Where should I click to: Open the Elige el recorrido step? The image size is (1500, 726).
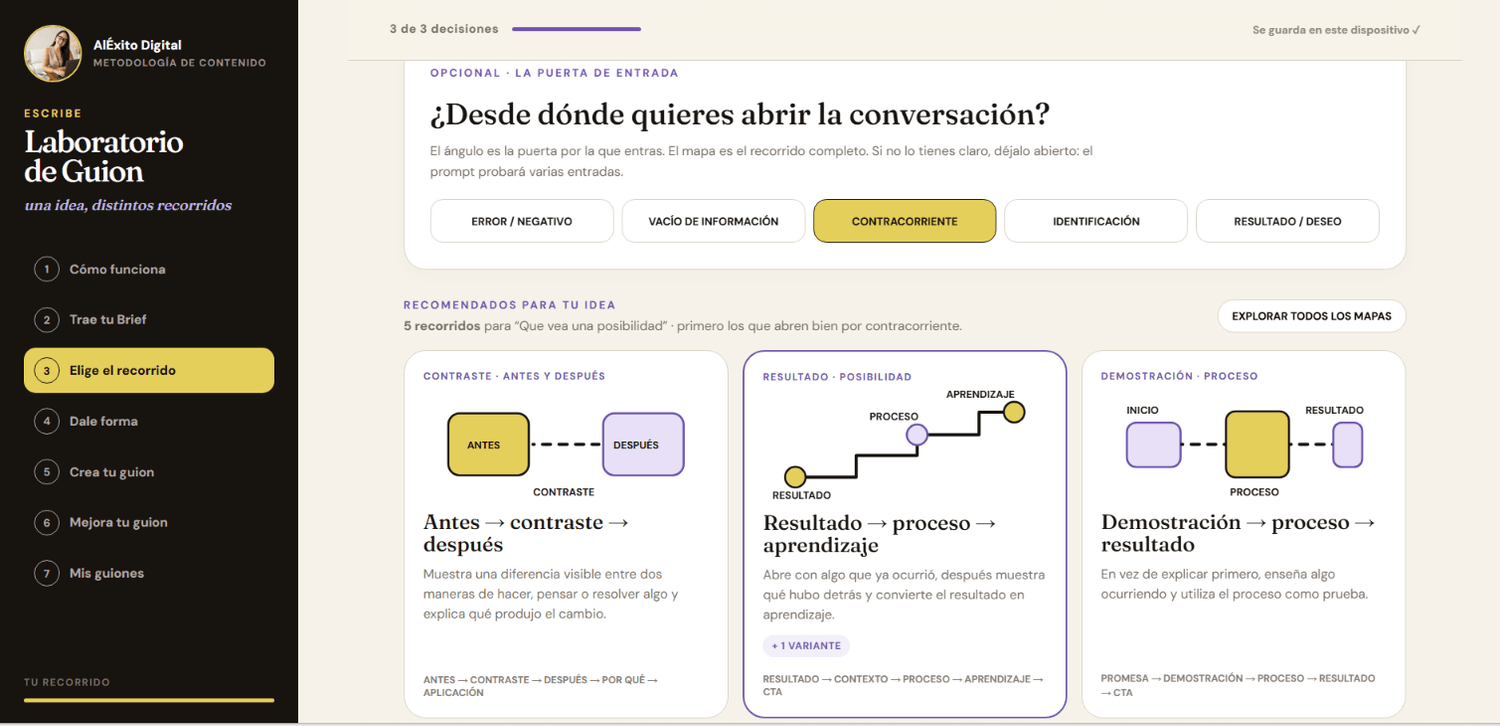click(x=149, y=370)
